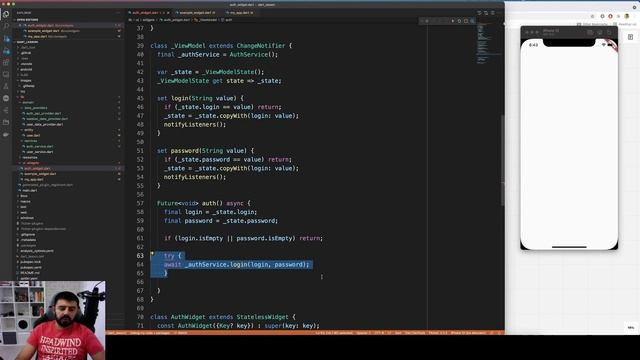Click the iPhone simulator home indicator bar
This screenshot has width=640, height=360.
569,247
